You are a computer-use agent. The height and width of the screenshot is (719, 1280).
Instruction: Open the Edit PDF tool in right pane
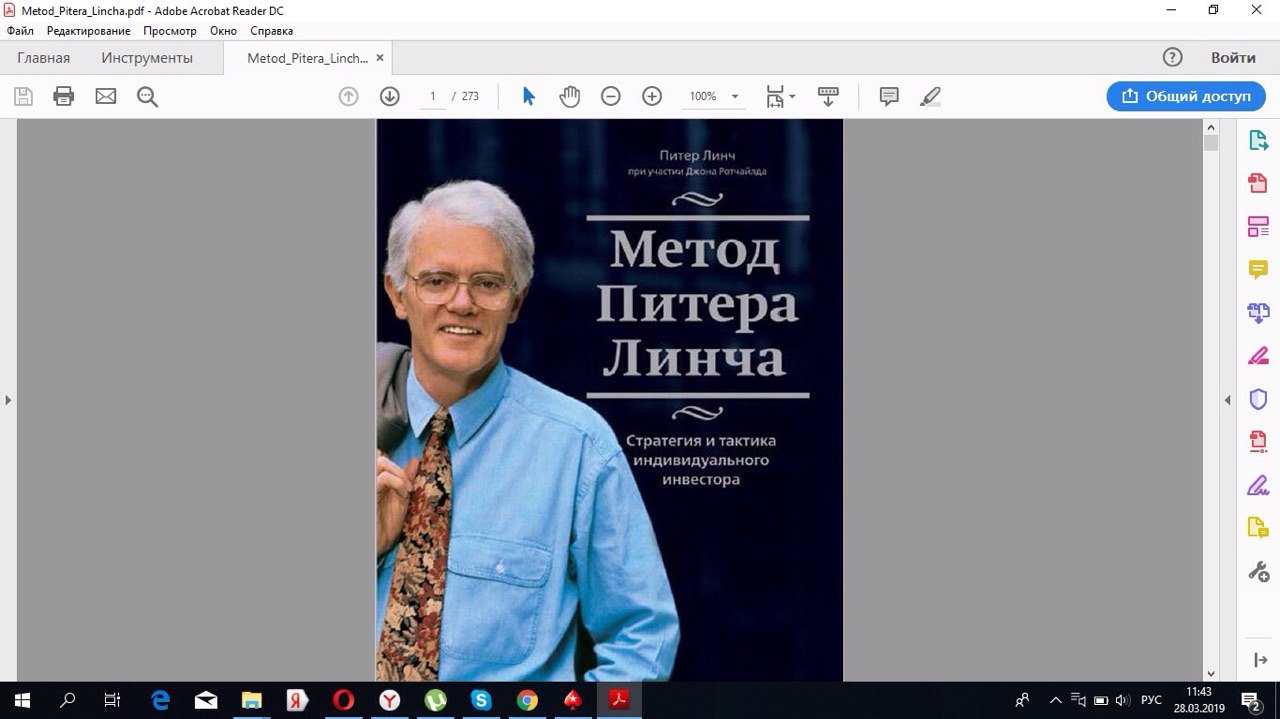(1258, 227)
